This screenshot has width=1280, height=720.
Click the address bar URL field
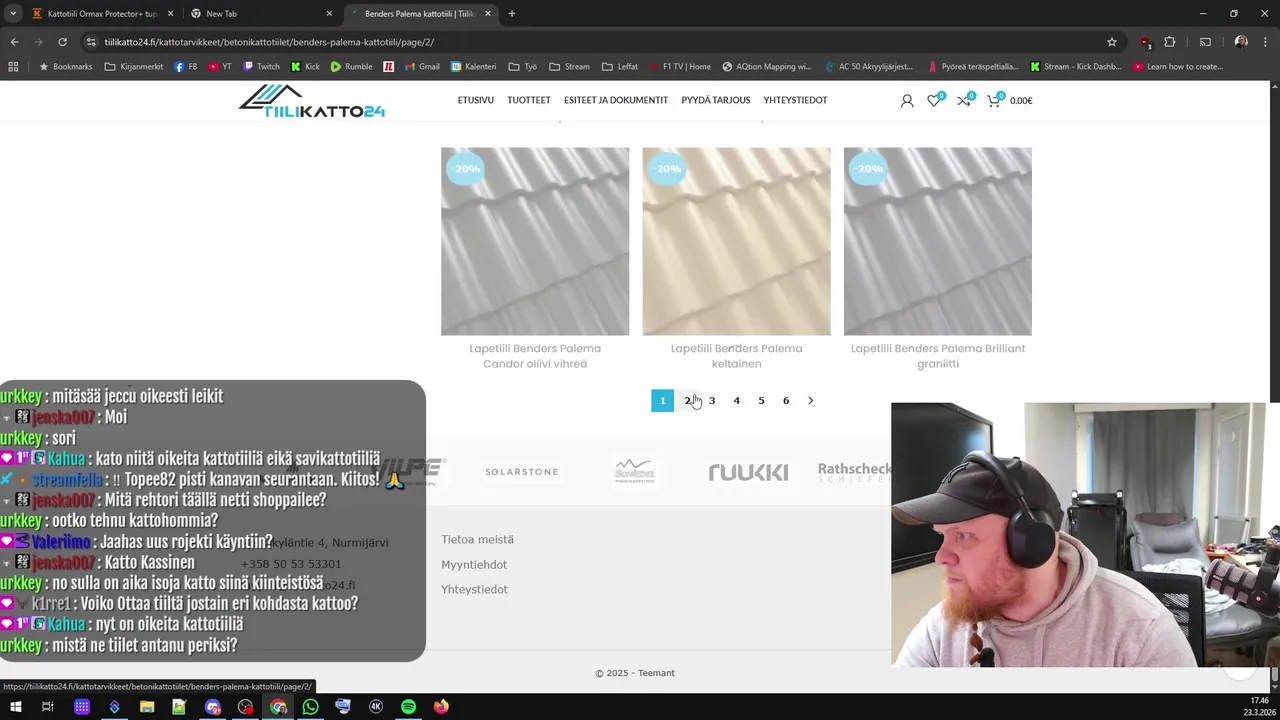(600, 42)
